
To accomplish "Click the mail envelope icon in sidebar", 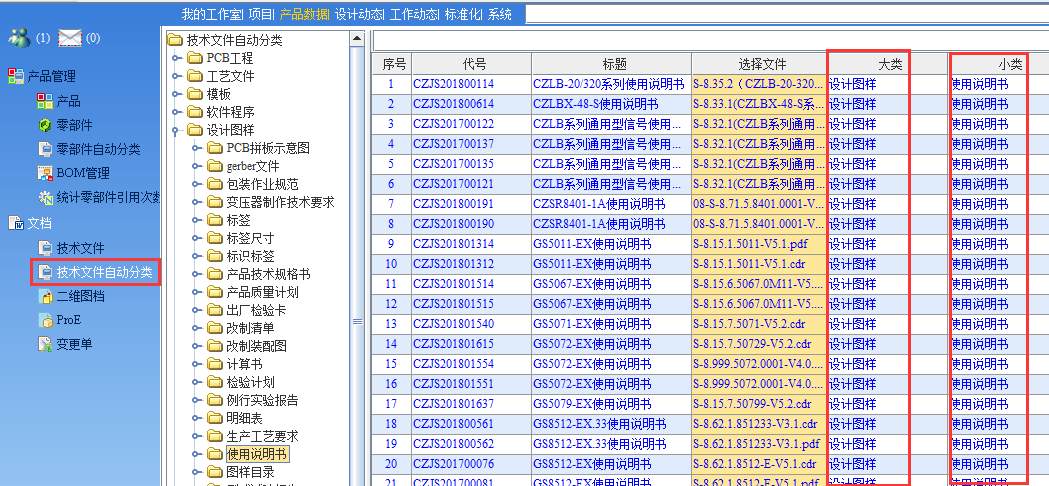I will (69, 38).
